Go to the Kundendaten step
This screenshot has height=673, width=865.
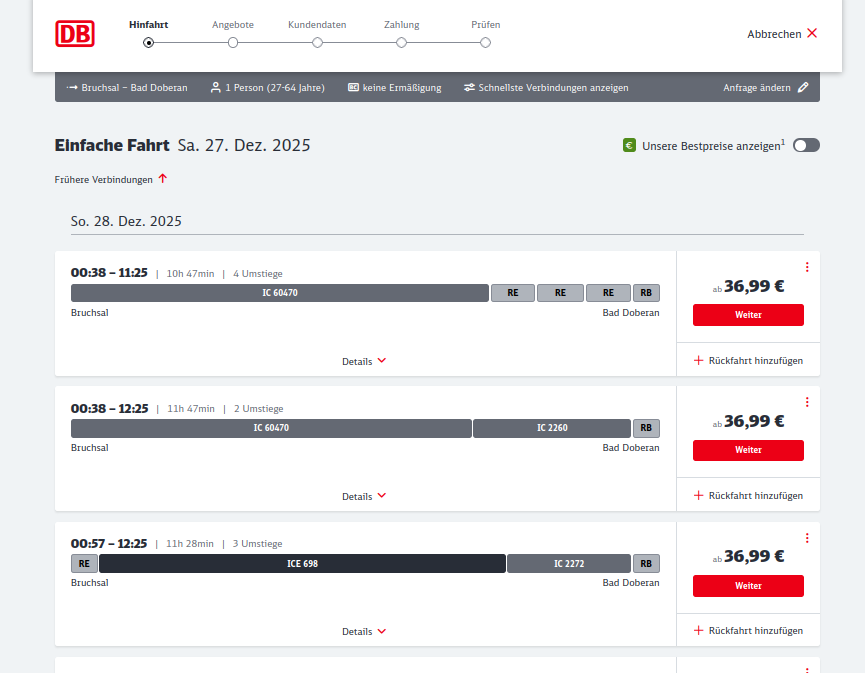point(317,42)
